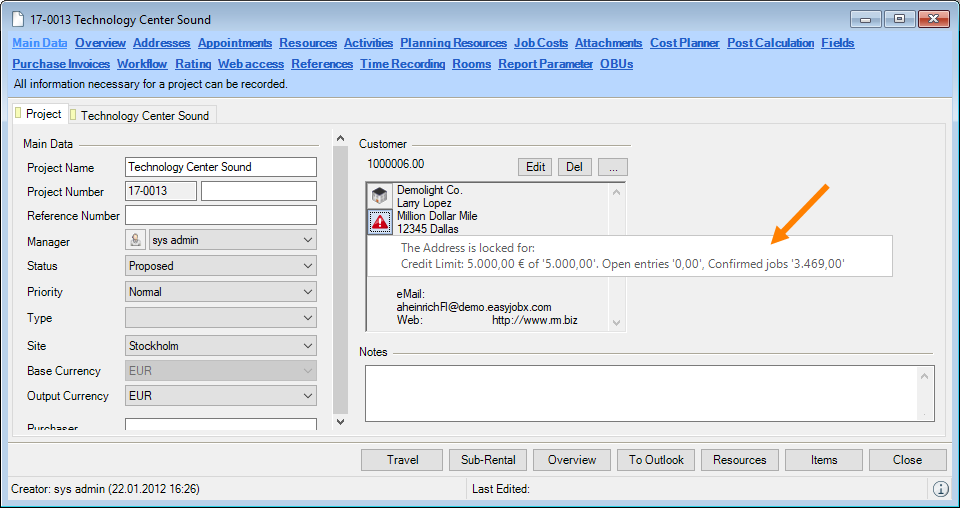
Task: Click the Main Data panel scrollbar down arrow
Action: [x=340, y=422]
